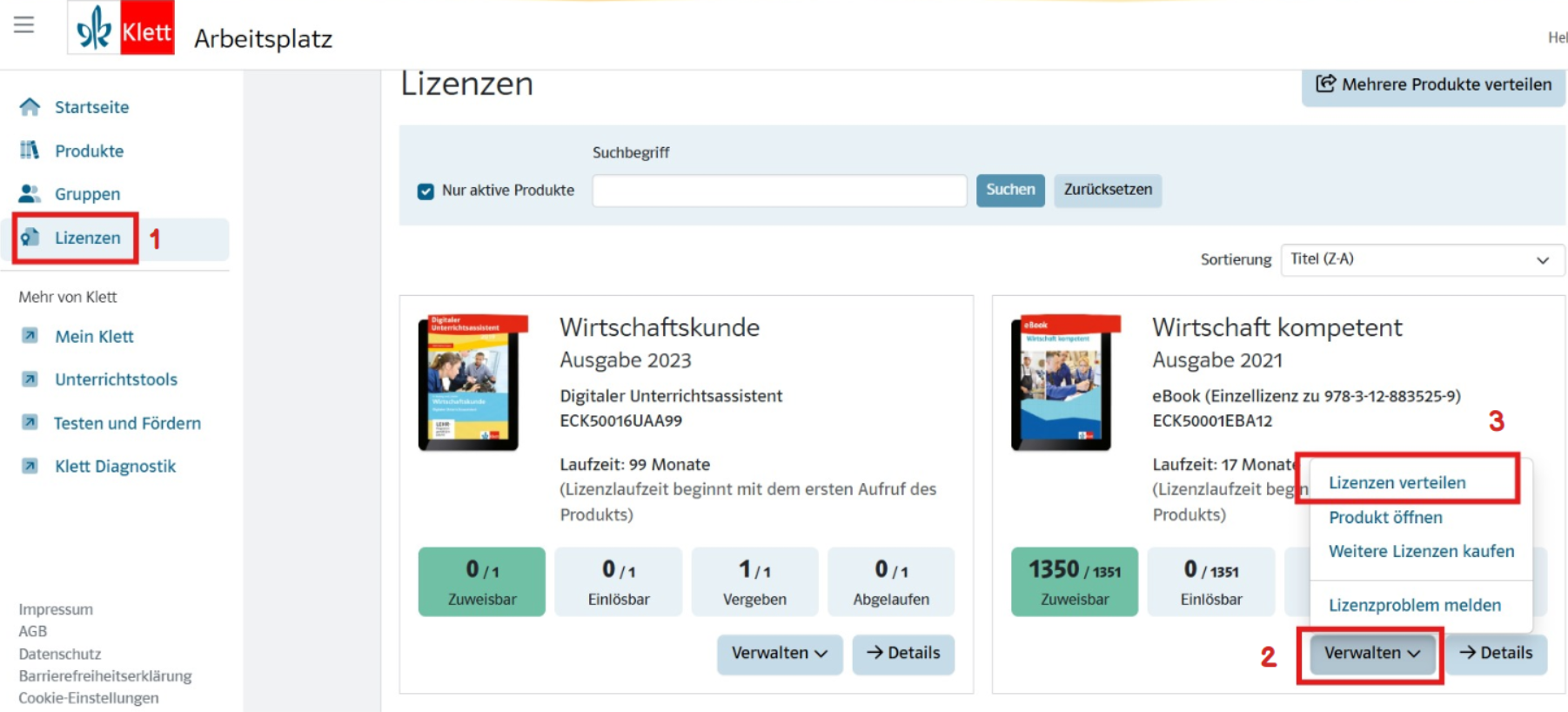
Task: Open the hamburger menu icon
Action: click(24, 24)
